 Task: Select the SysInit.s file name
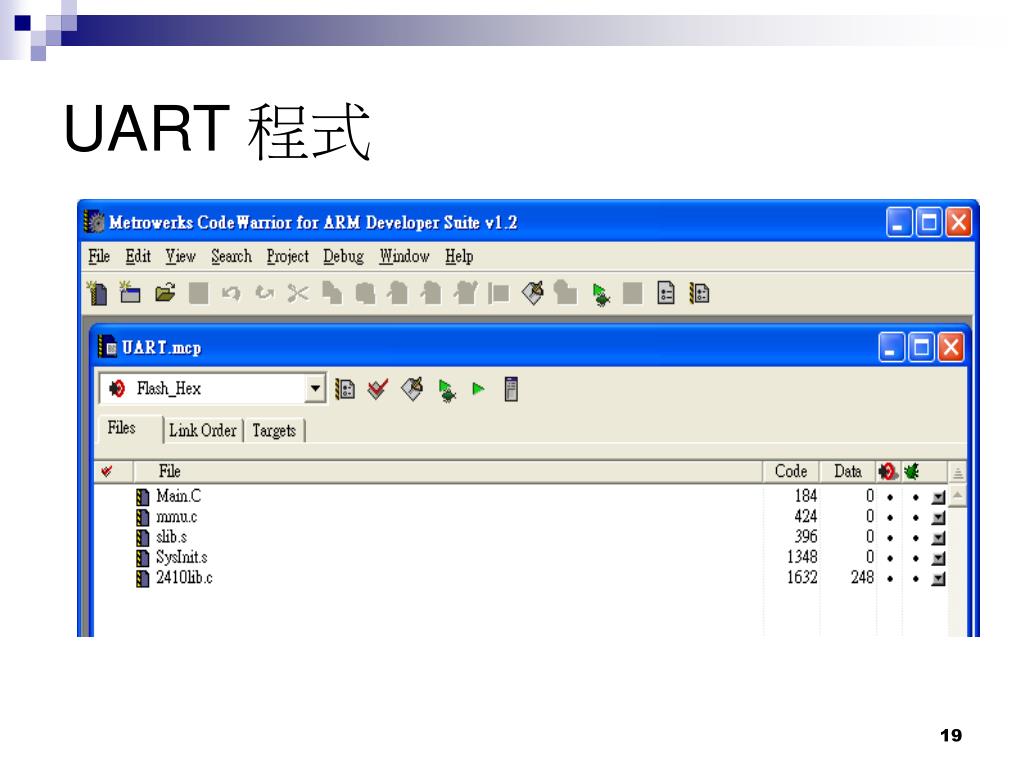(x=182, y=558)
